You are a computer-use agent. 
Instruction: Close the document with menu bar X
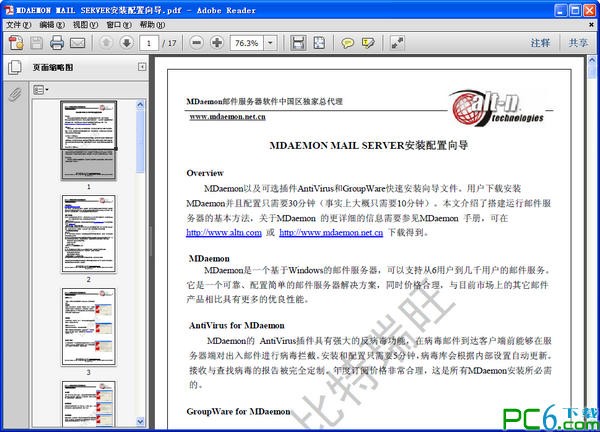tap(591, 24)
